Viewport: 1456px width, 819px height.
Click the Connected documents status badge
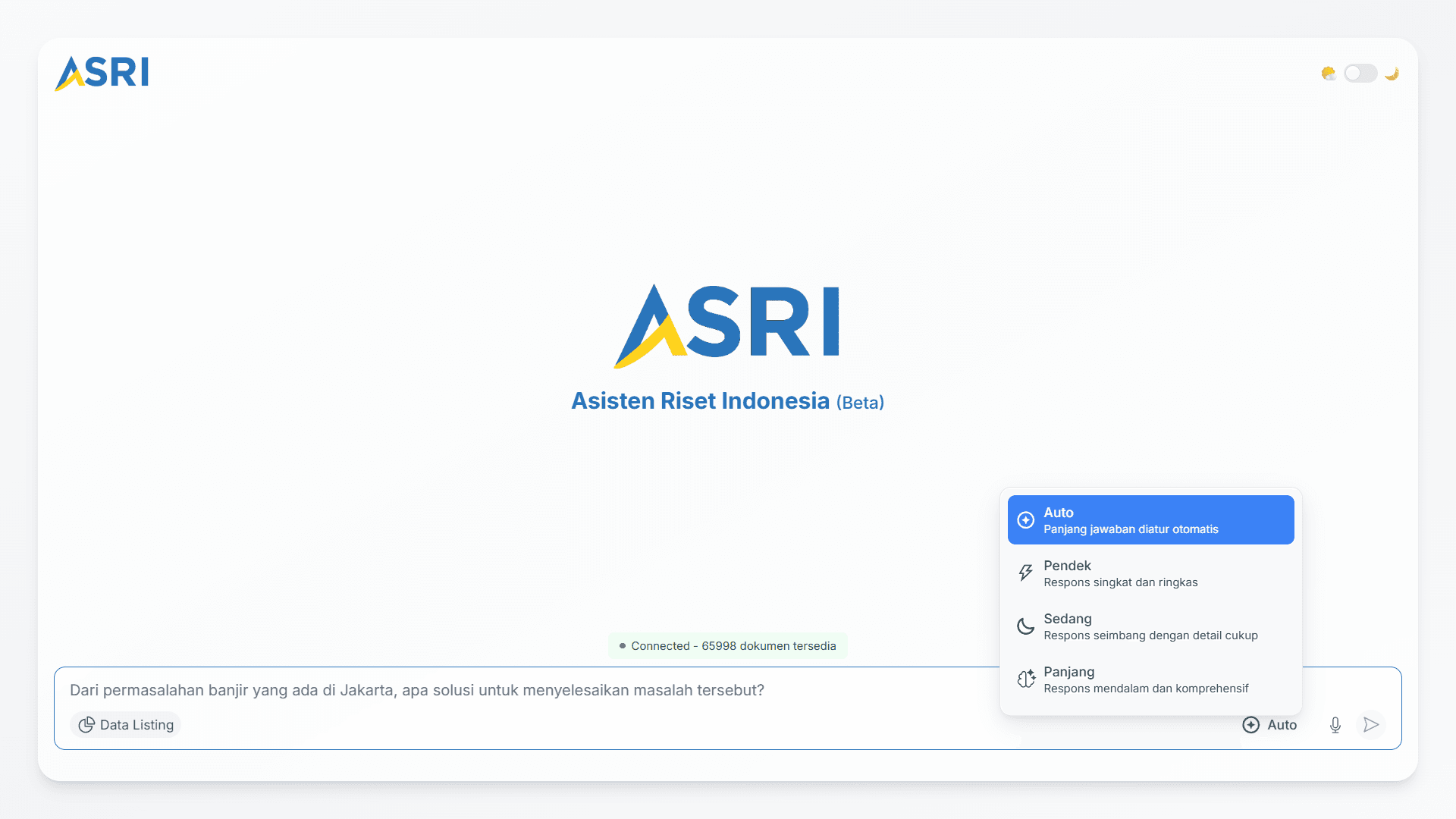727,646
